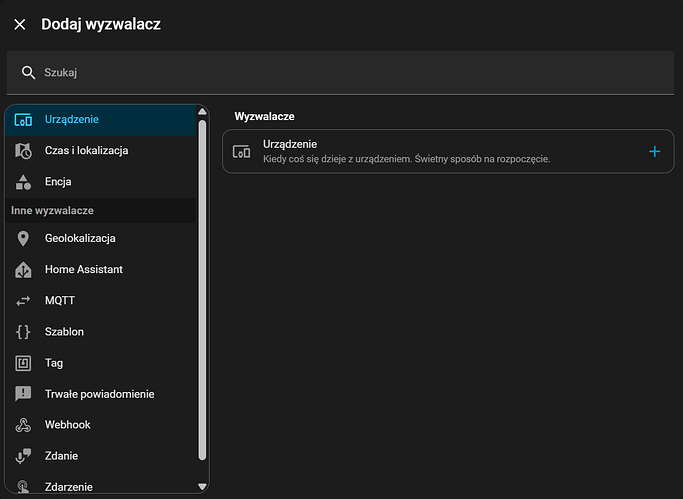683x499 pixels.
Task: Click the Urządzenie device icon in sidebar
Action: [24, 120]
